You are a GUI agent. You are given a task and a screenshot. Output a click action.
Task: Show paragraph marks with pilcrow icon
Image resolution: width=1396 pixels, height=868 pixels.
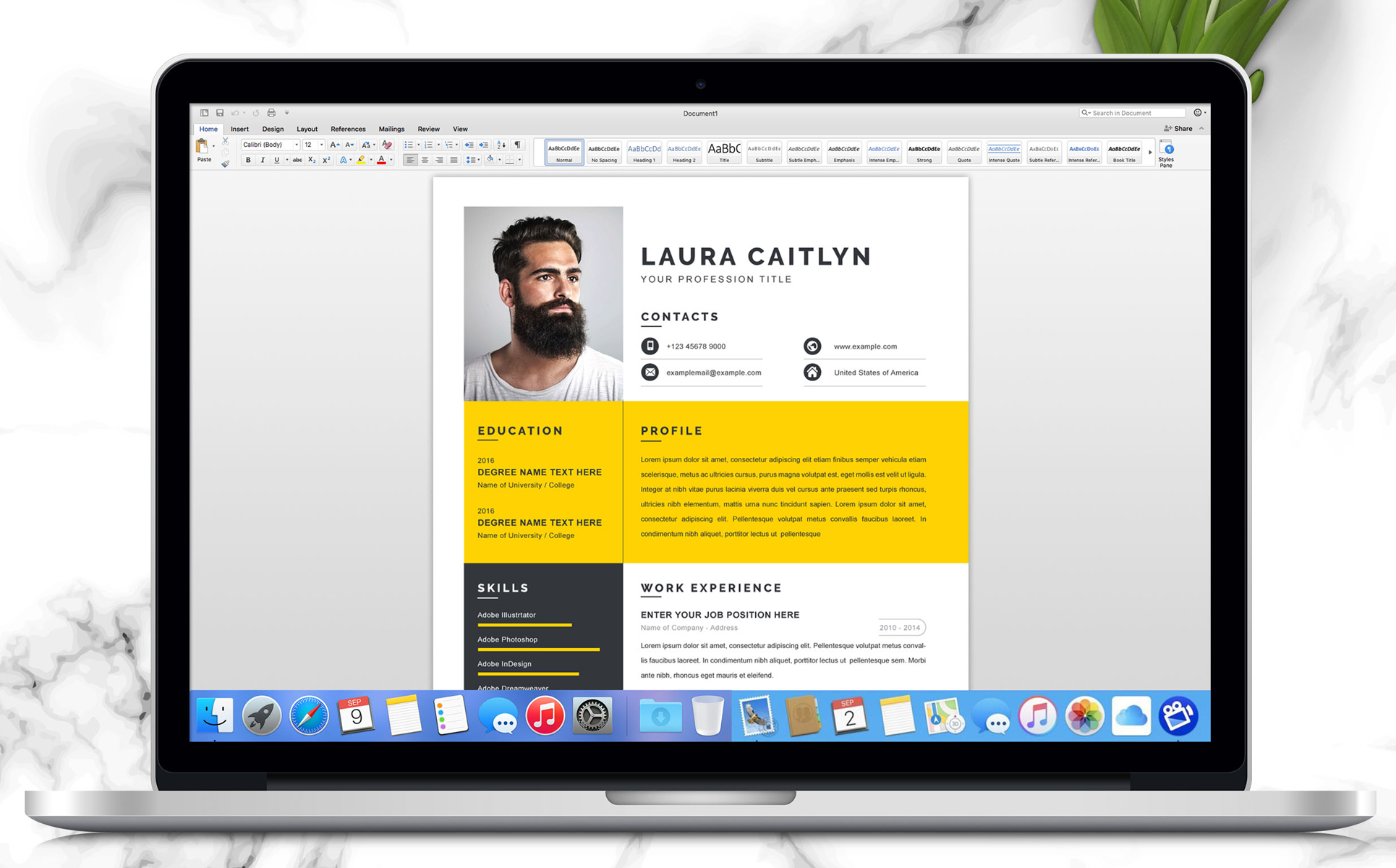[517, 145]
